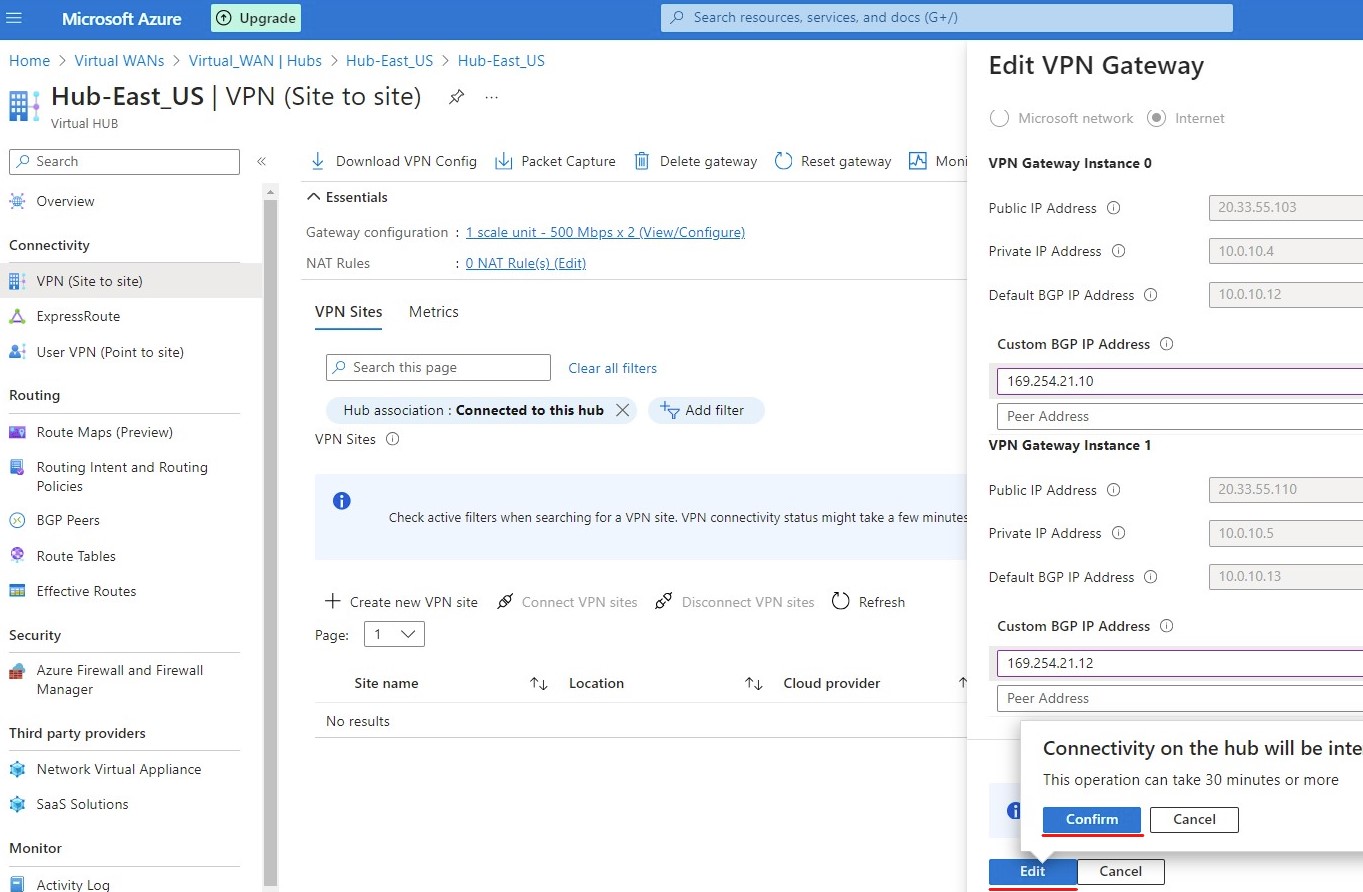The image size is (1363, 892).
Task: Select the Internet radio option
Action: [1157, 118]
